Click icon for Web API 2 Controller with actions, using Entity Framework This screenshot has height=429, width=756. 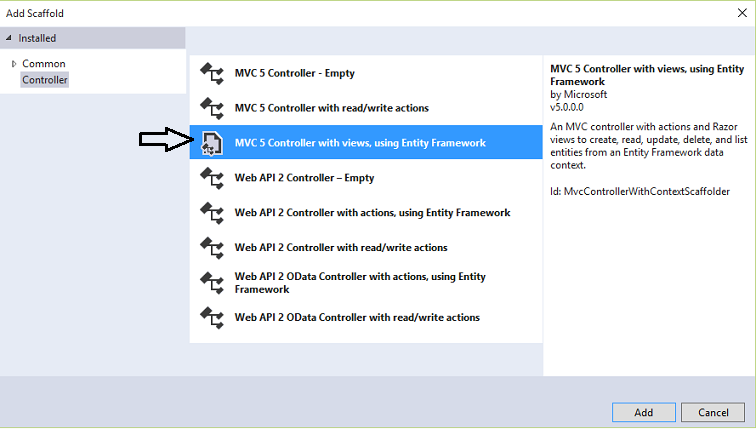pyautogui.click(x=212, y=213)
